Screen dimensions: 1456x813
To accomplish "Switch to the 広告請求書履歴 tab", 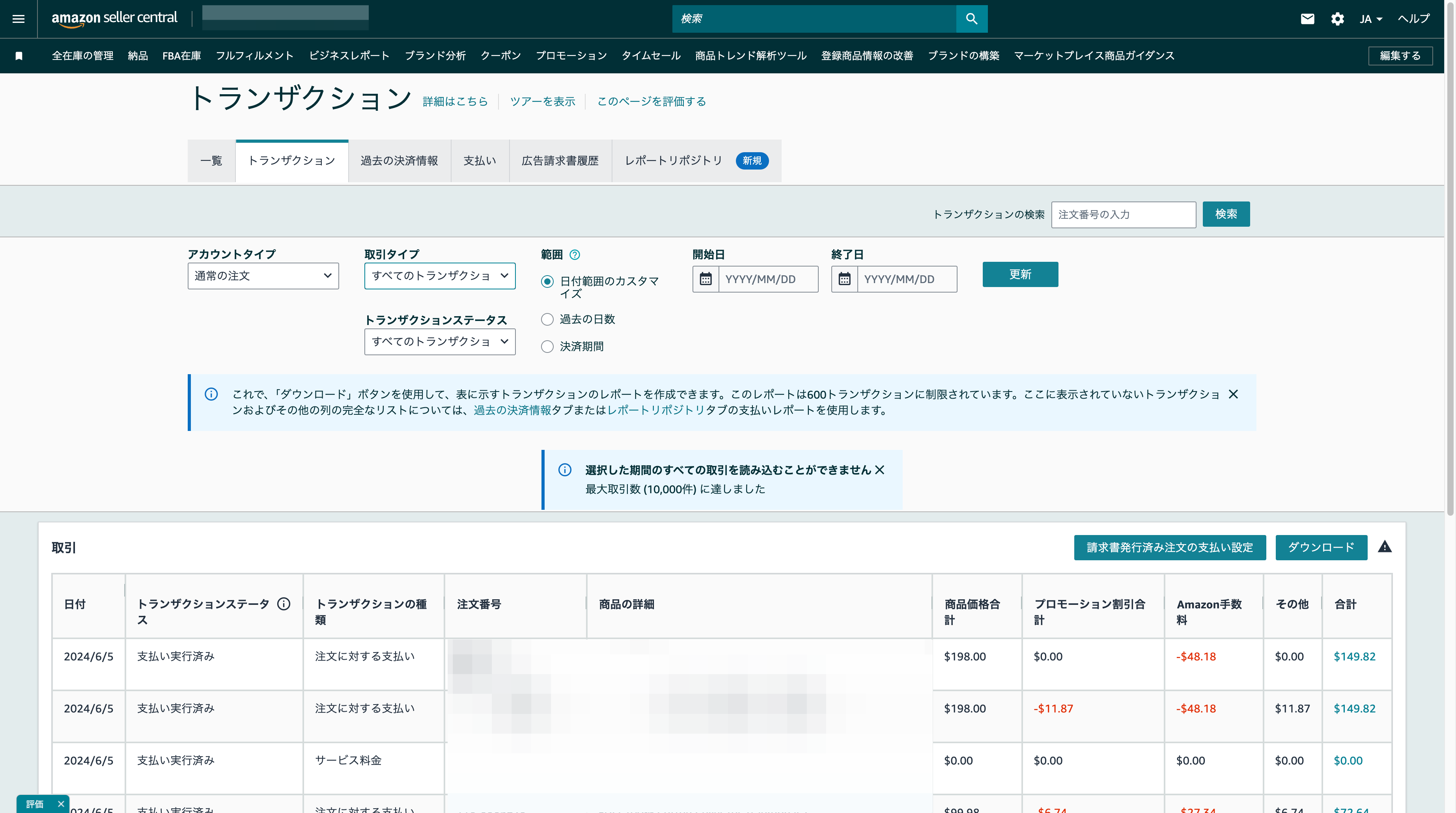I will (x=560, y=161).
